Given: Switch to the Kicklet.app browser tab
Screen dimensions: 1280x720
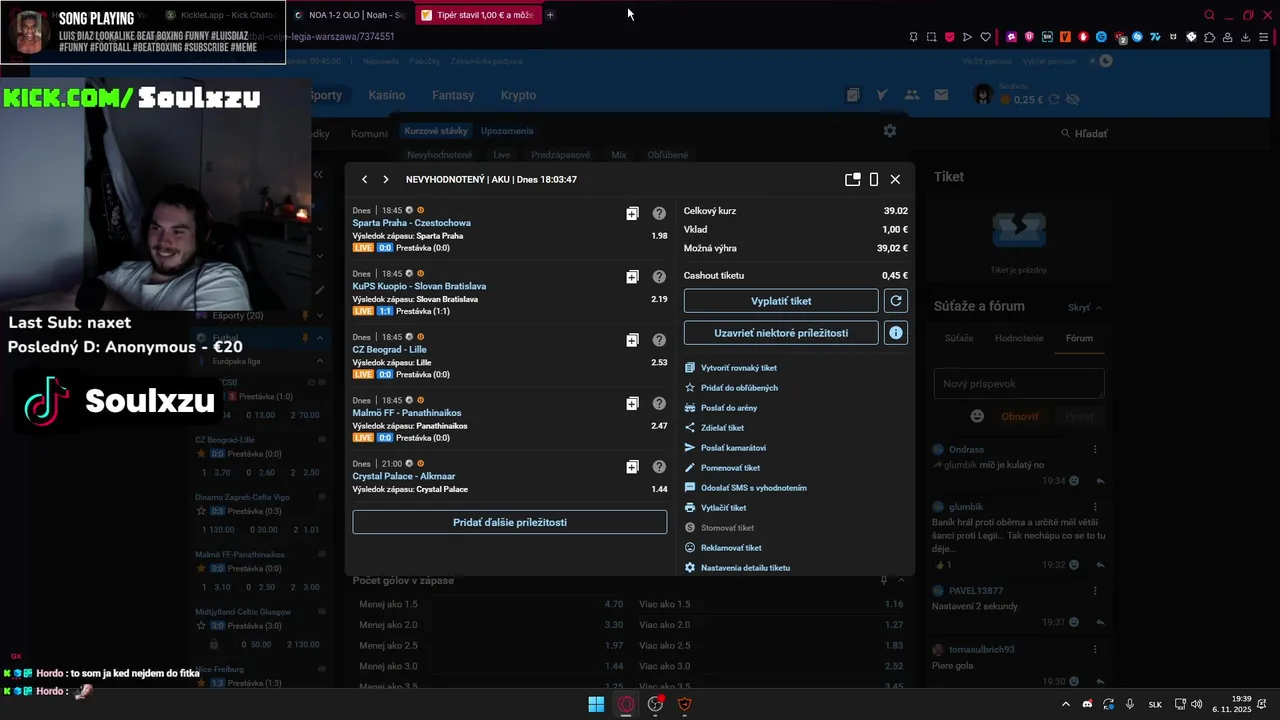Looking at the screenshot, I should 219,15.
